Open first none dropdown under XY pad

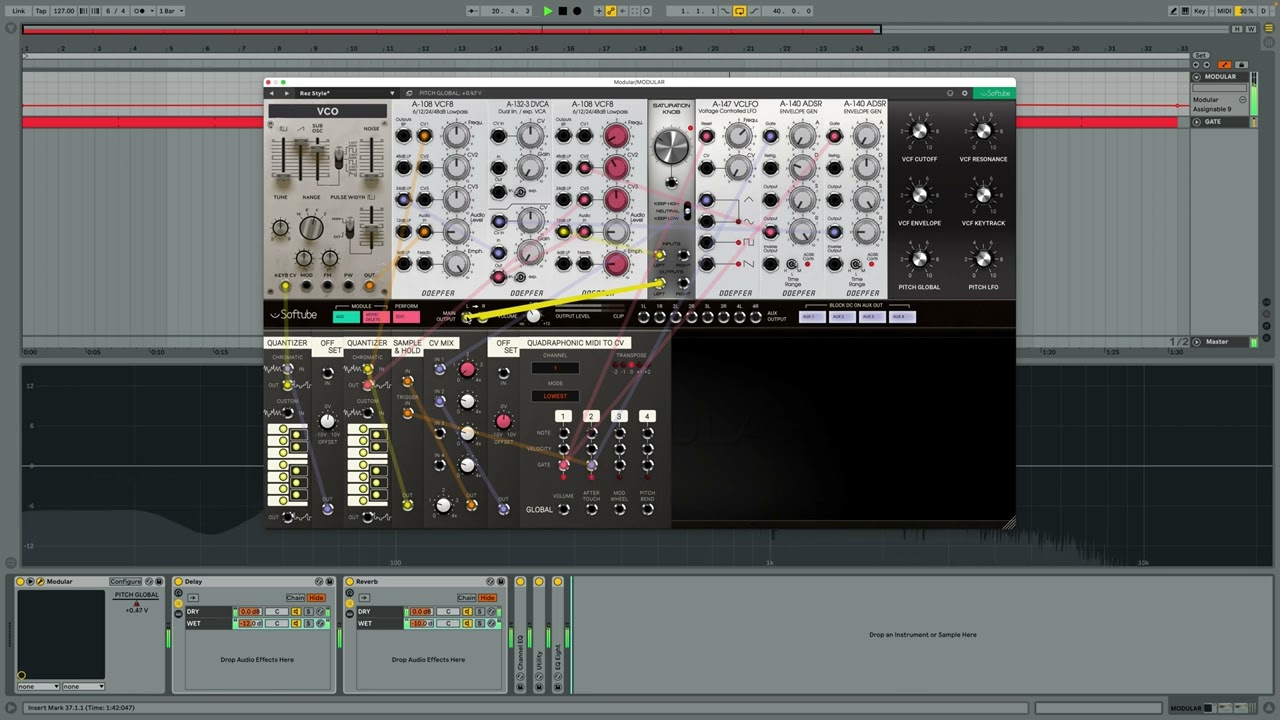tap(38, 686)
